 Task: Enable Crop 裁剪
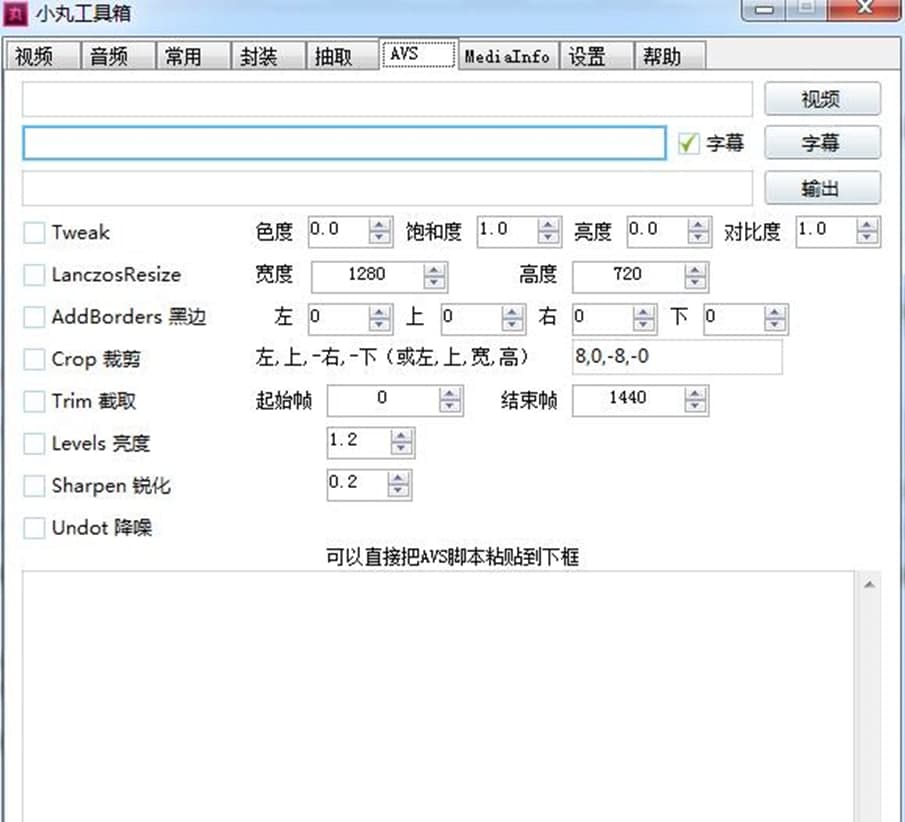coord(33,358)
